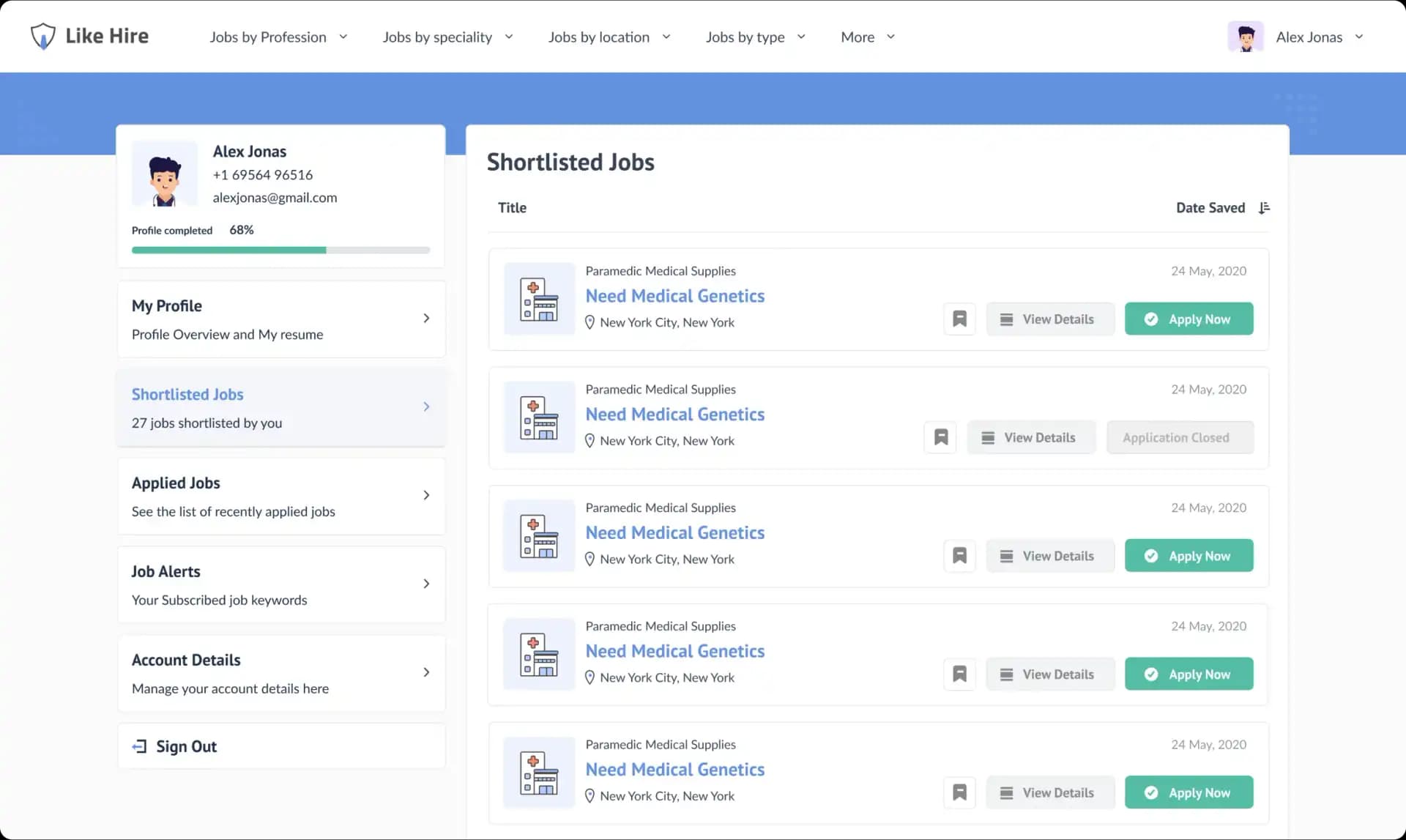1406x840 pixels.
Task: Open the Jobs by type menu
Action: (755, 37)
